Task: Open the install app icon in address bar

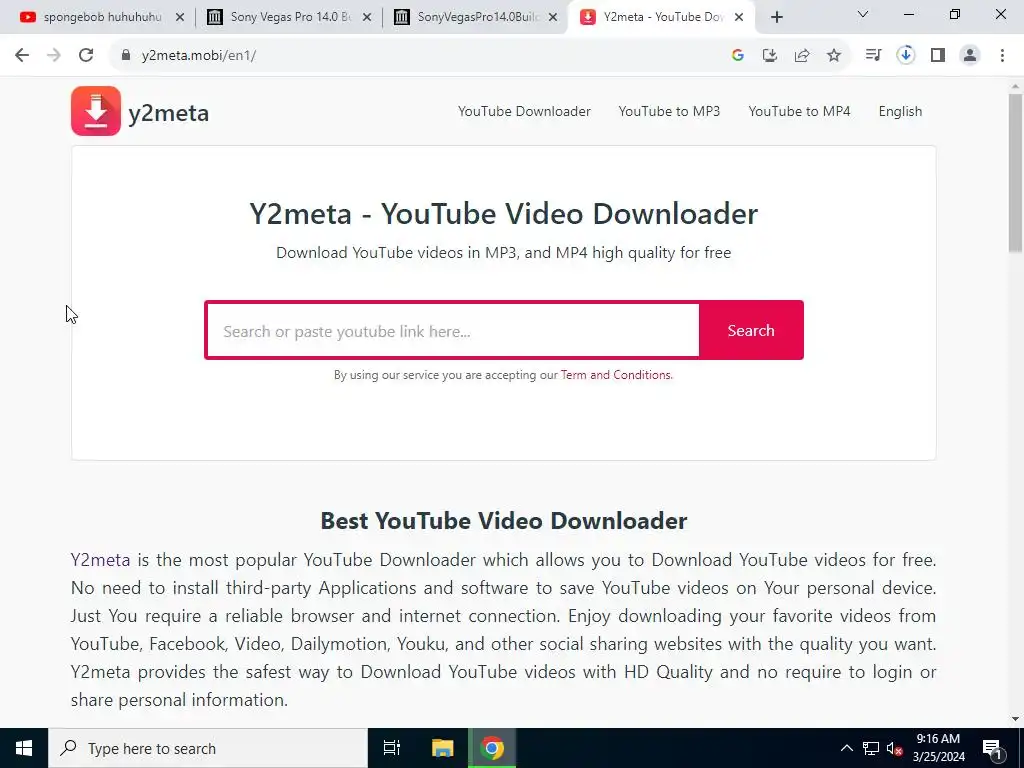Action: [x=770, y=56]
